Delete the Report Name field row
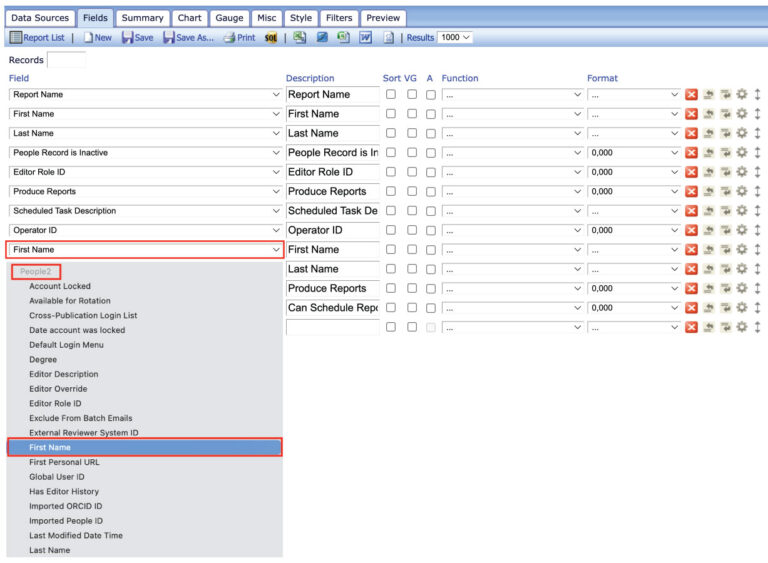 pos(691,95)
